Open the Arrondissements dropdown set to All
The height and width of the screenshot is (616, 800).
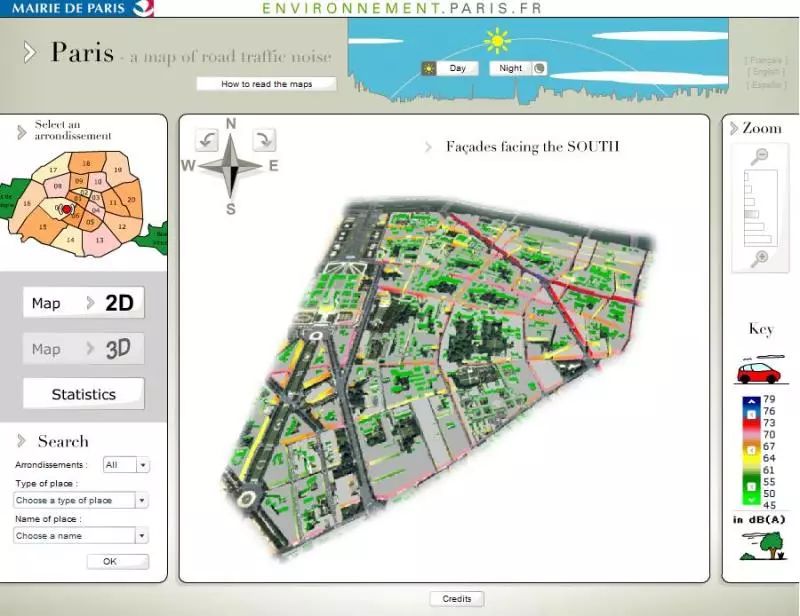tap(127, 465)
